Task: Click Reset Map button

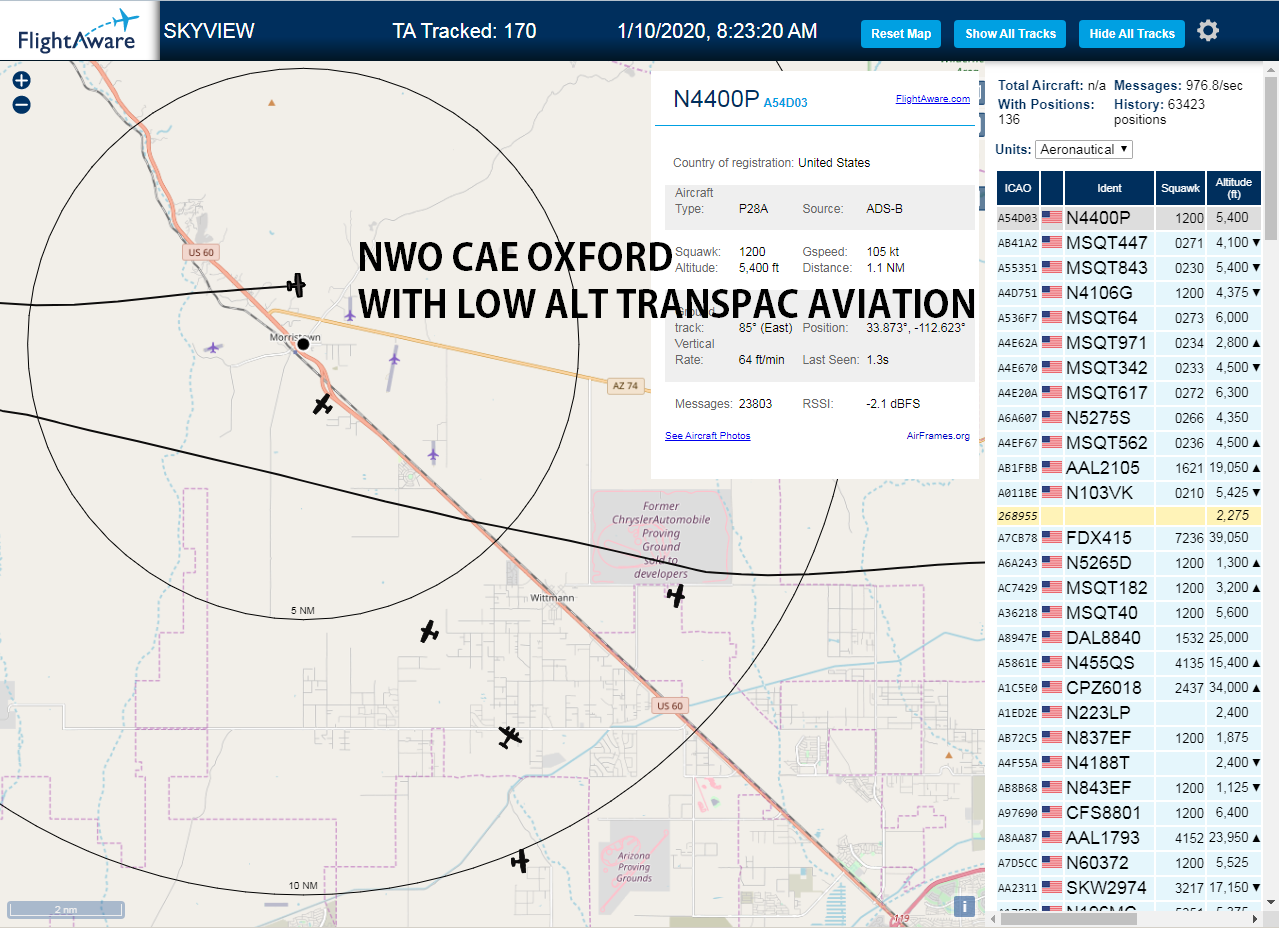Action: (x=901, y=33)
